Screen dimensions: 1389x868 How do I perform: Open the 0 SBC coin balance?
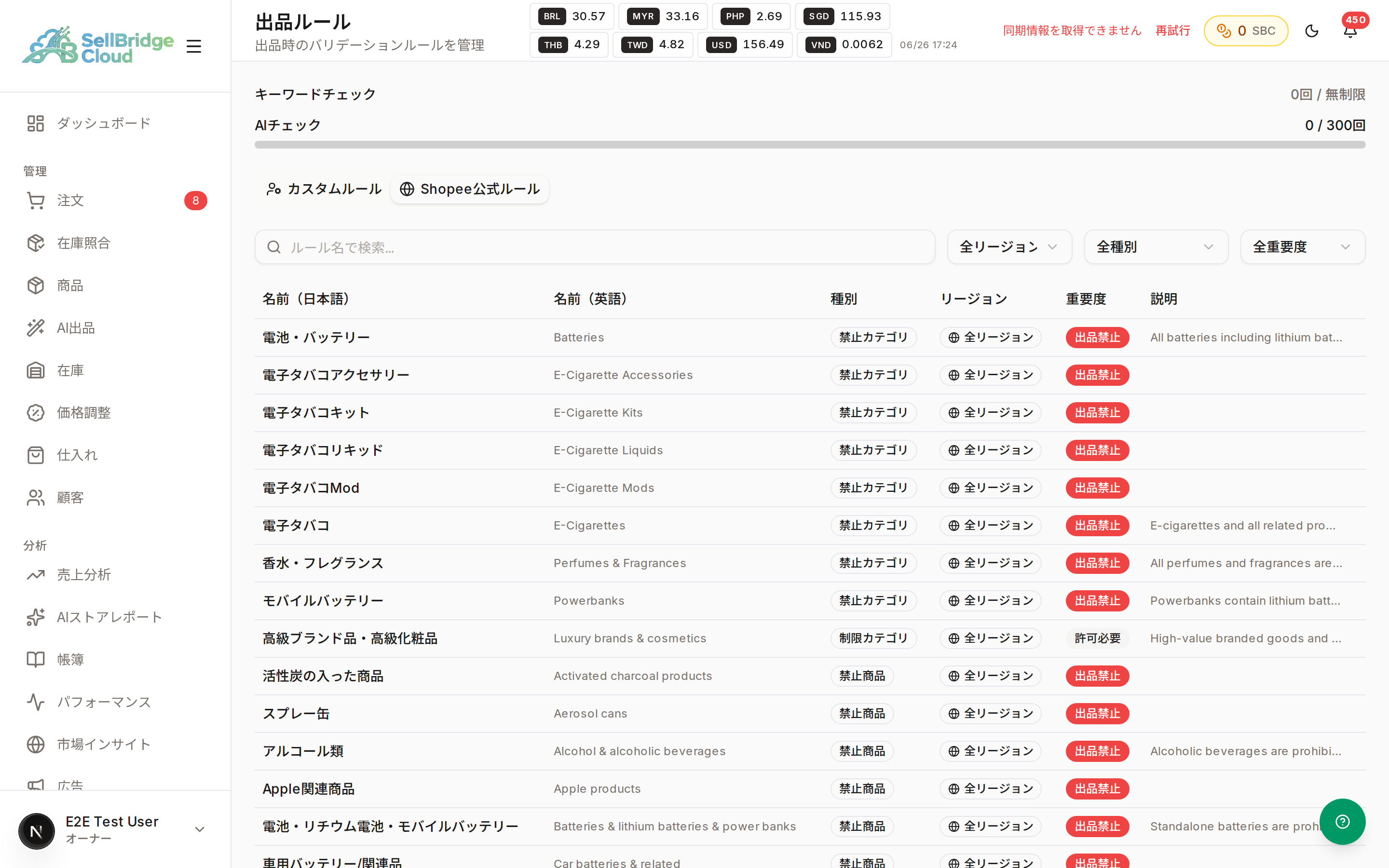point(1245,30)
